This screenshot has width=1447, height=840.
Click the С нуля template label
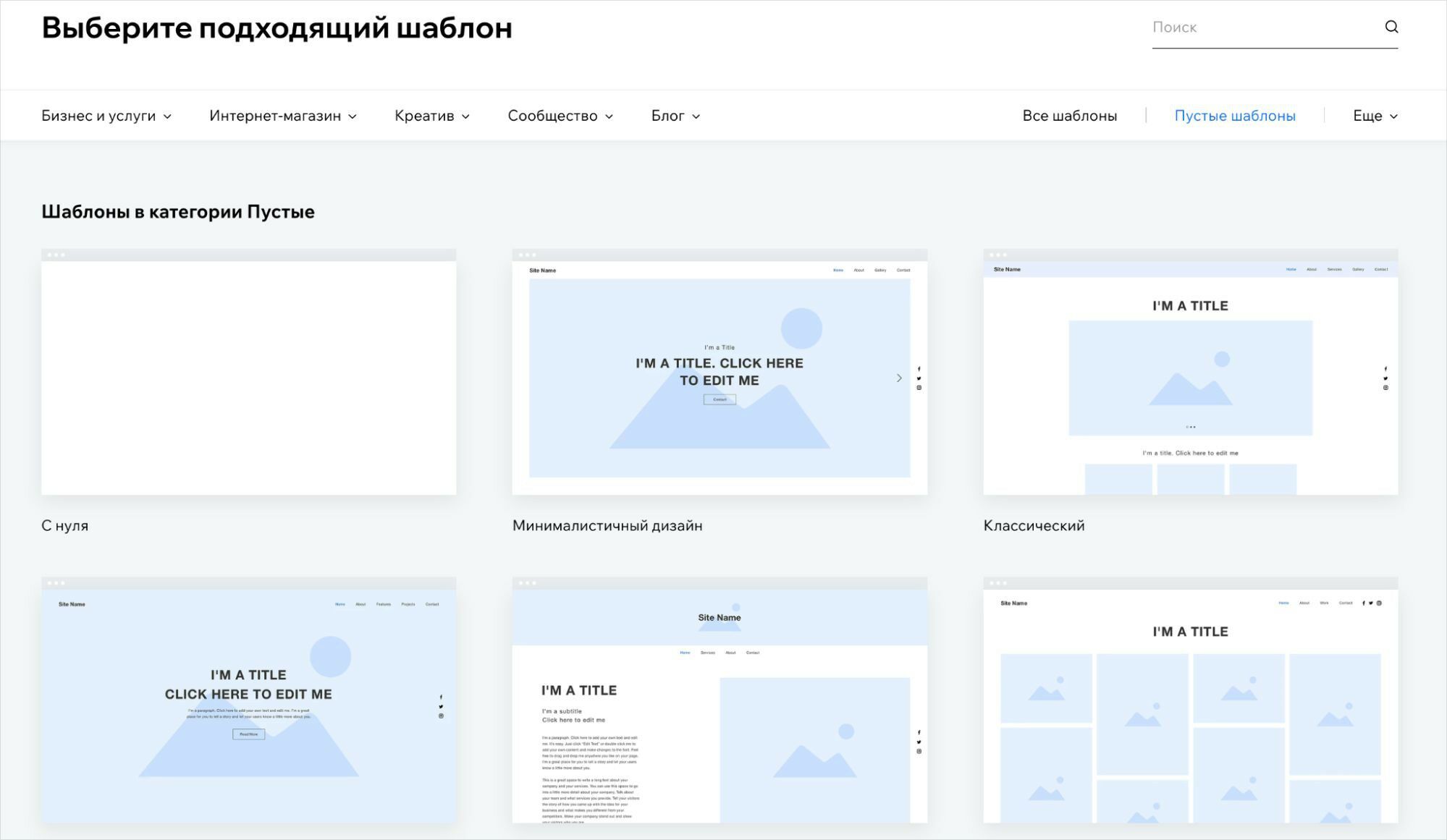click(x=64, y=526)
